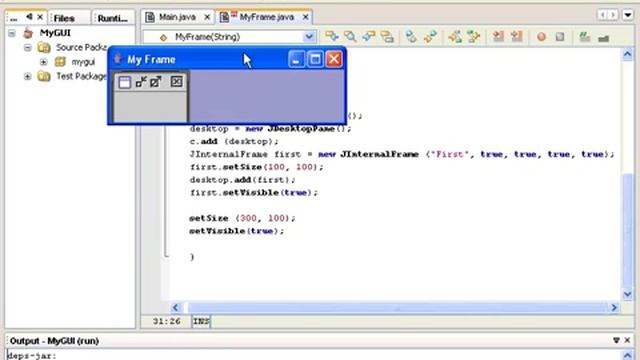The width and height of the screenshot is (640, 360).
Task: Collapse the Source Packages node
Action: click(27, 48)
